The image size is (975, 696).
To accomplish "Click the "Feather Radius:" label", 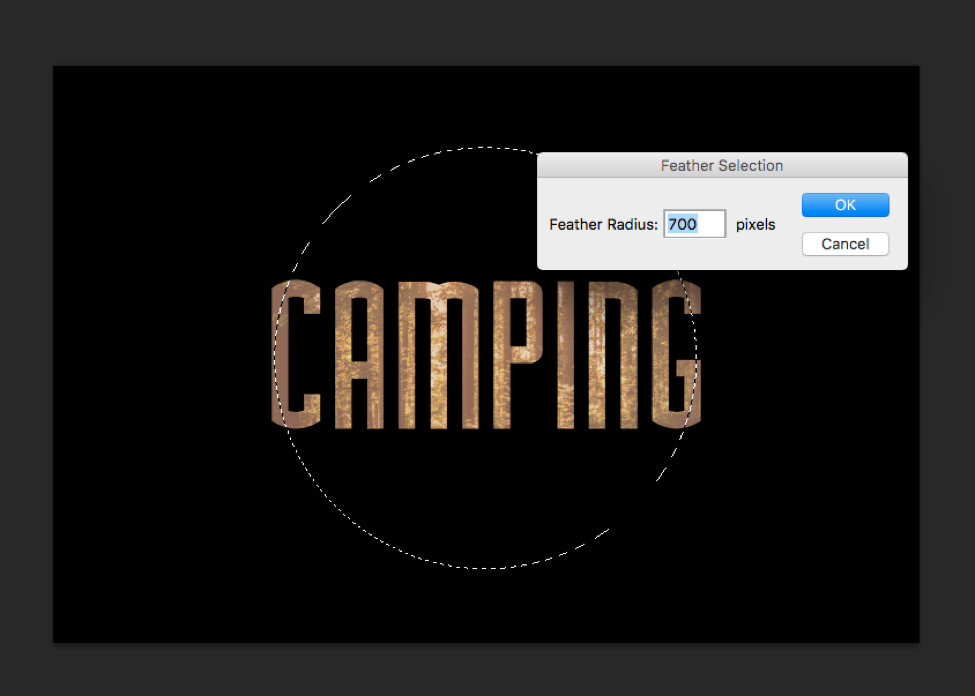I will point(603,225).
